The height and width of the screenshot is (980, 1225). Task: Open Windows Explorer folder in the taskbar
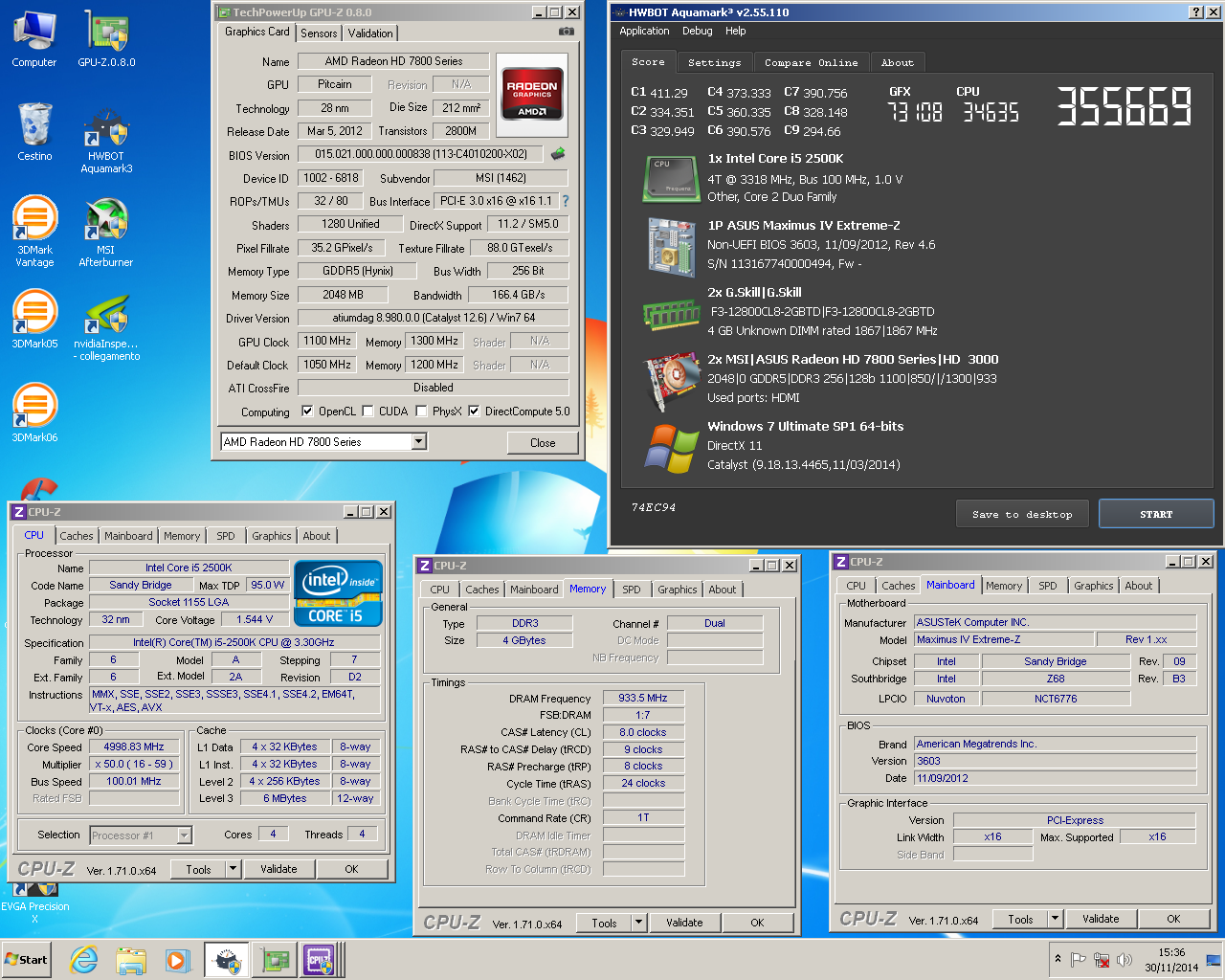pyautogui.click(x=131, y=960)
